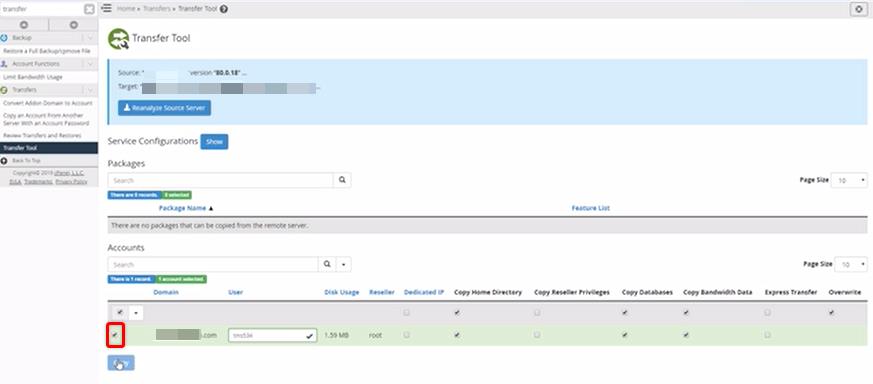Toggle header row Copy Databases checkbox
Image resolution: width=873 pixels, height=384 pixels.
(625, 313)
